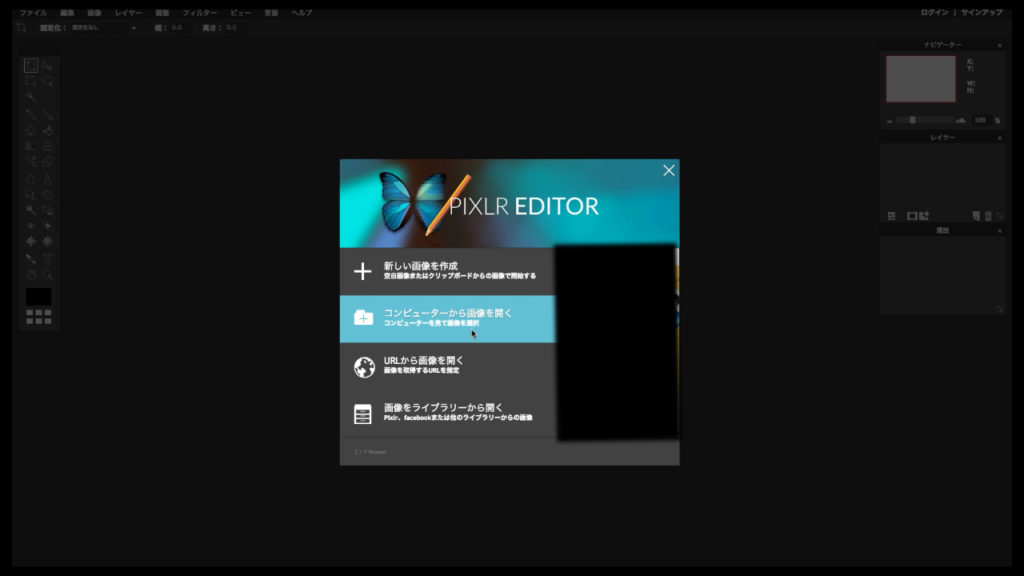This screenshot has width=1024, height=576.
Task: Click the サインアップ link
Action: coord(982,12)
